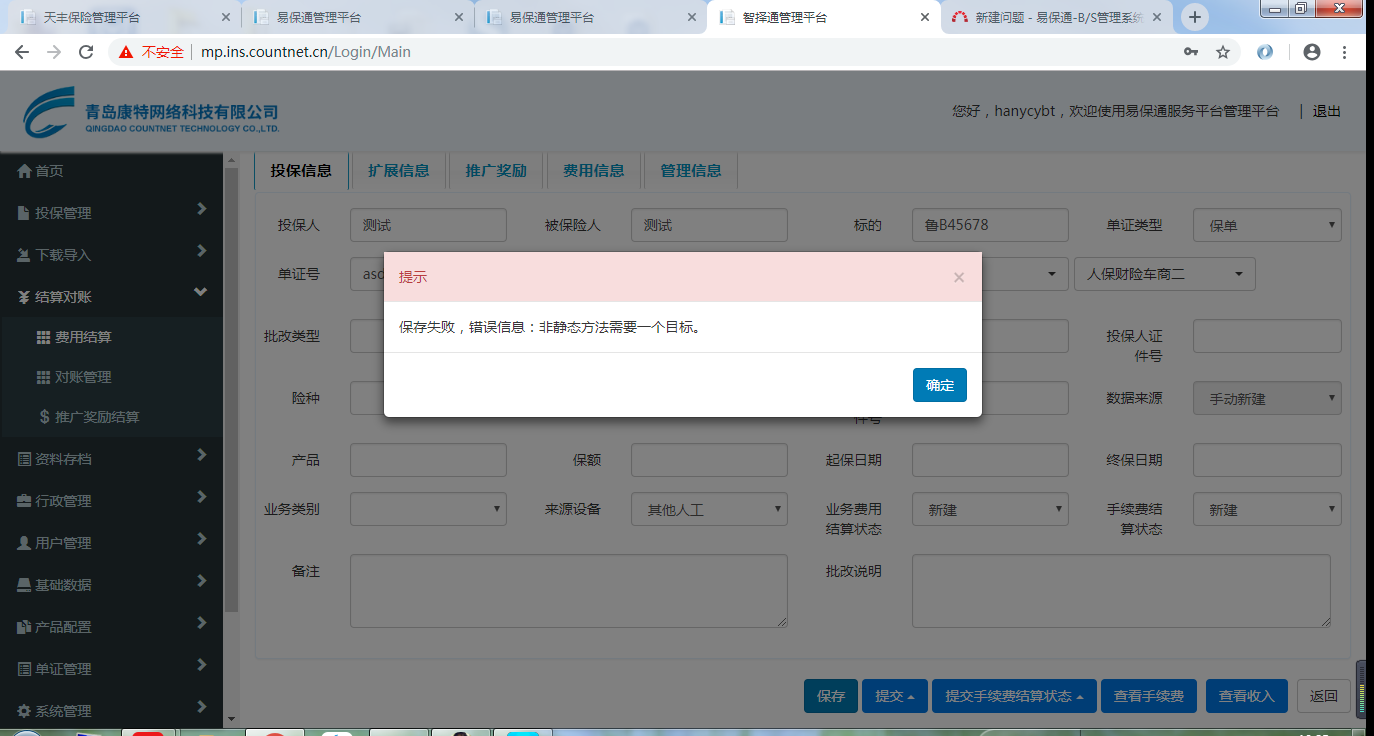The width and height of the screenshot is (1374, 736).
Task: Click the 退出 logout link
Action: pos(1326,111)
